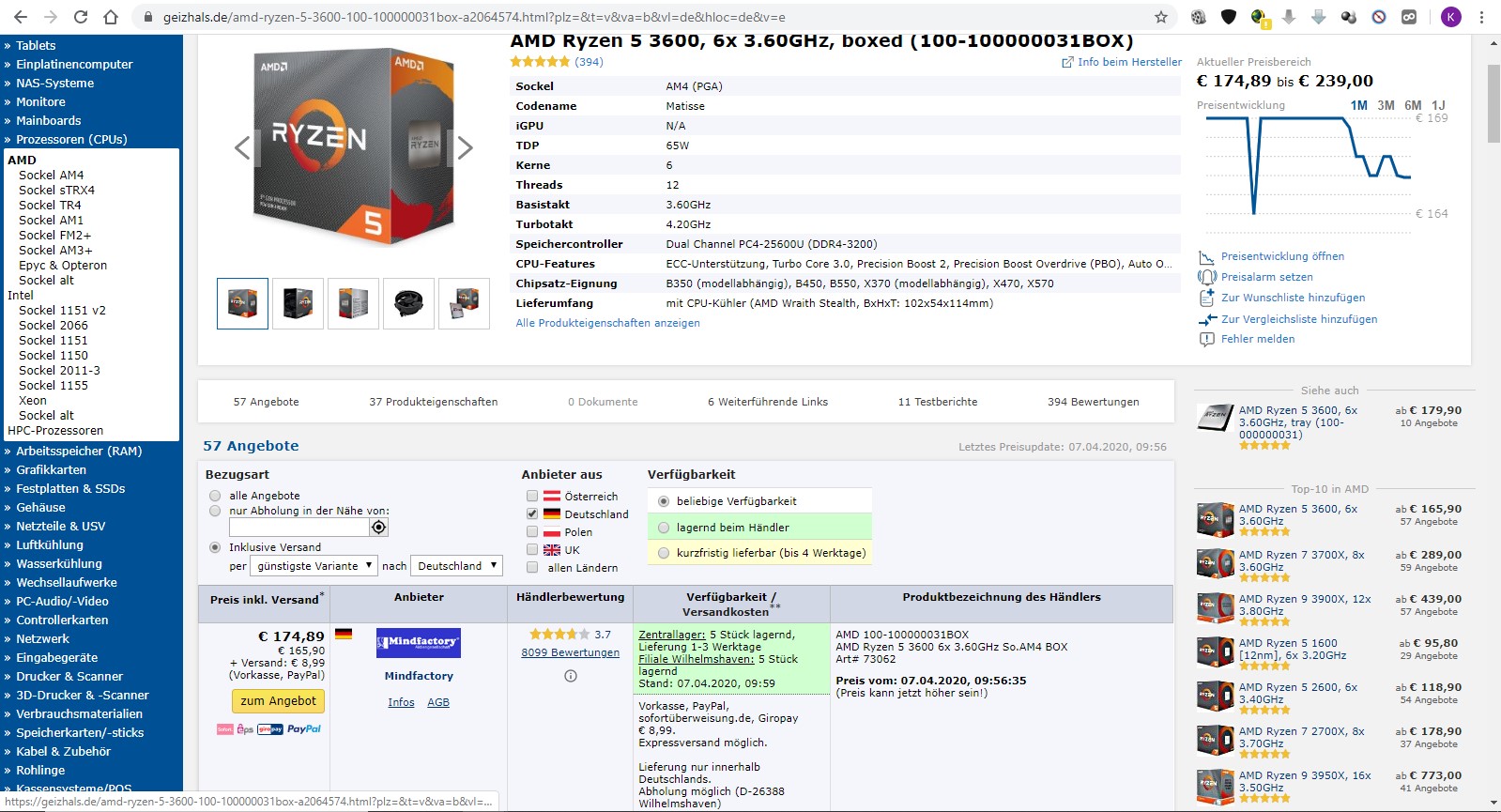Click the Preisentwicklung öffnen chart icon
The width and height of the screenshot is (1501, 812).
(x=1207, y=256)
